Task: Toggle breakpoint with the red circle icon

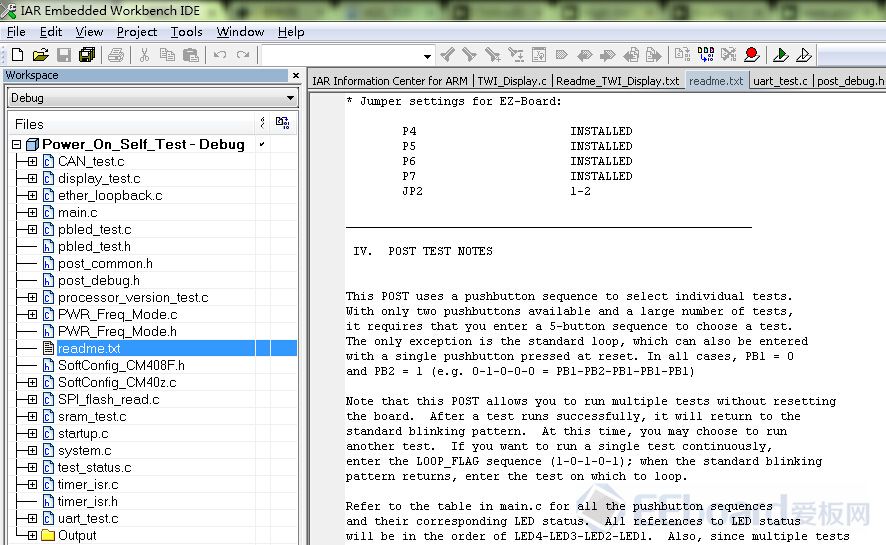Action: 752,55
